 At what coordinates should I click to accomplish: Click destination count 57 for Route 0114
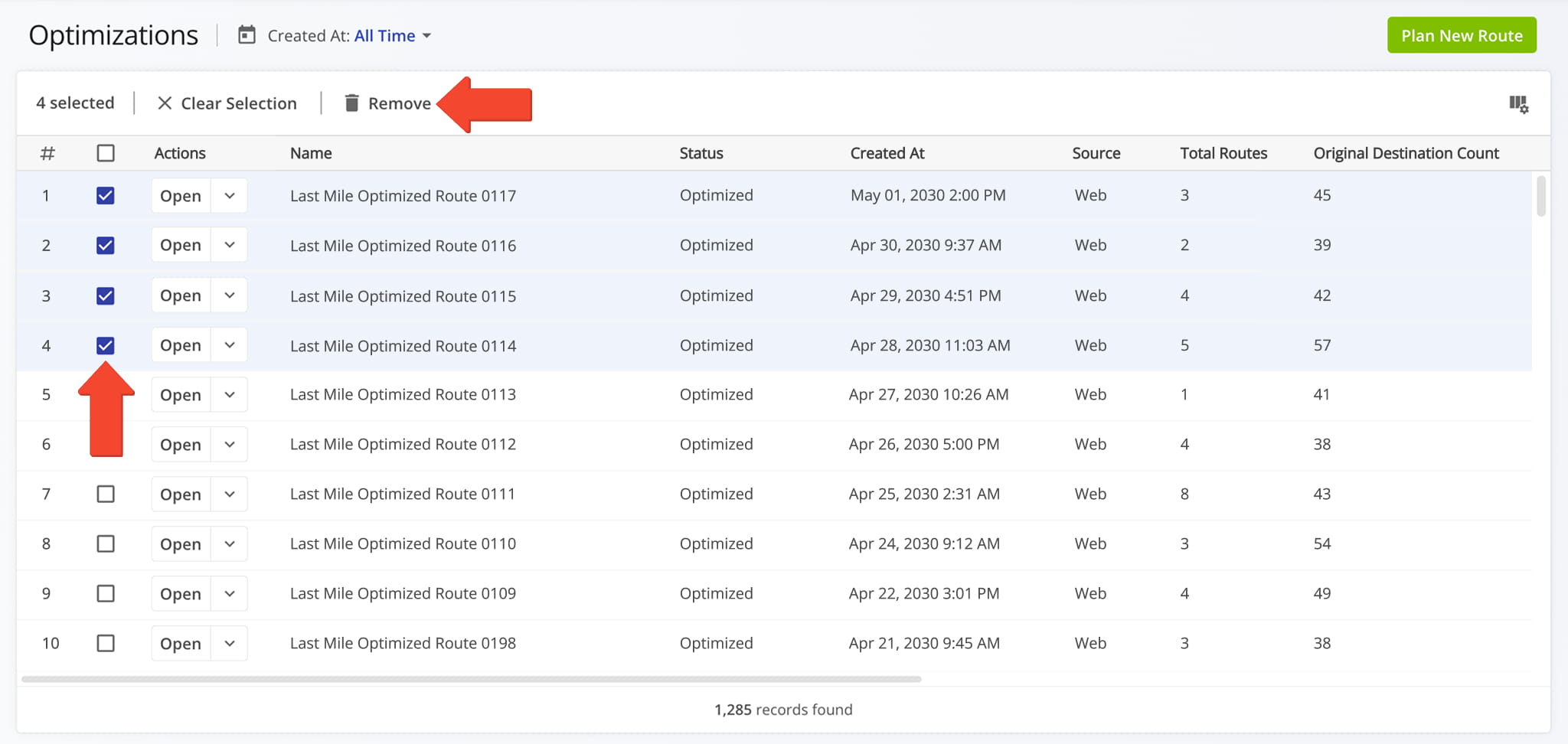pos(1322,345)
